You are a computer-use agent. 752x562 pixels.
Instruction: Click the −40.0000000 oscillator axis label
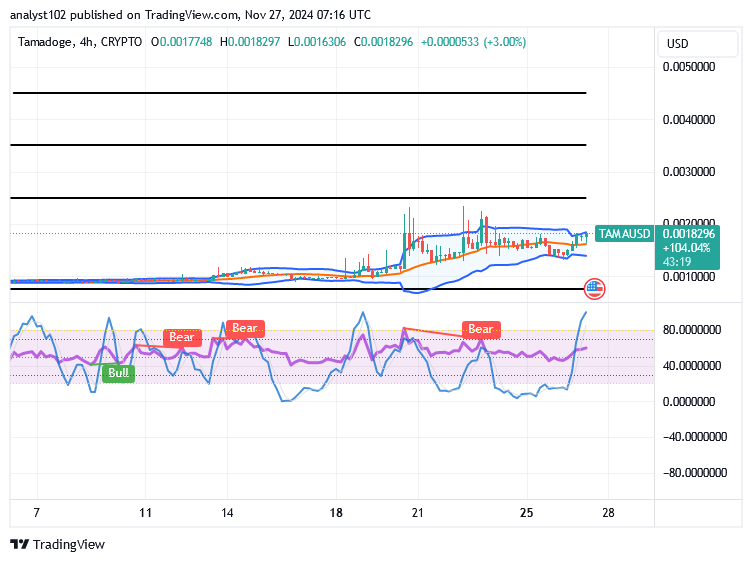pos(695,437)
